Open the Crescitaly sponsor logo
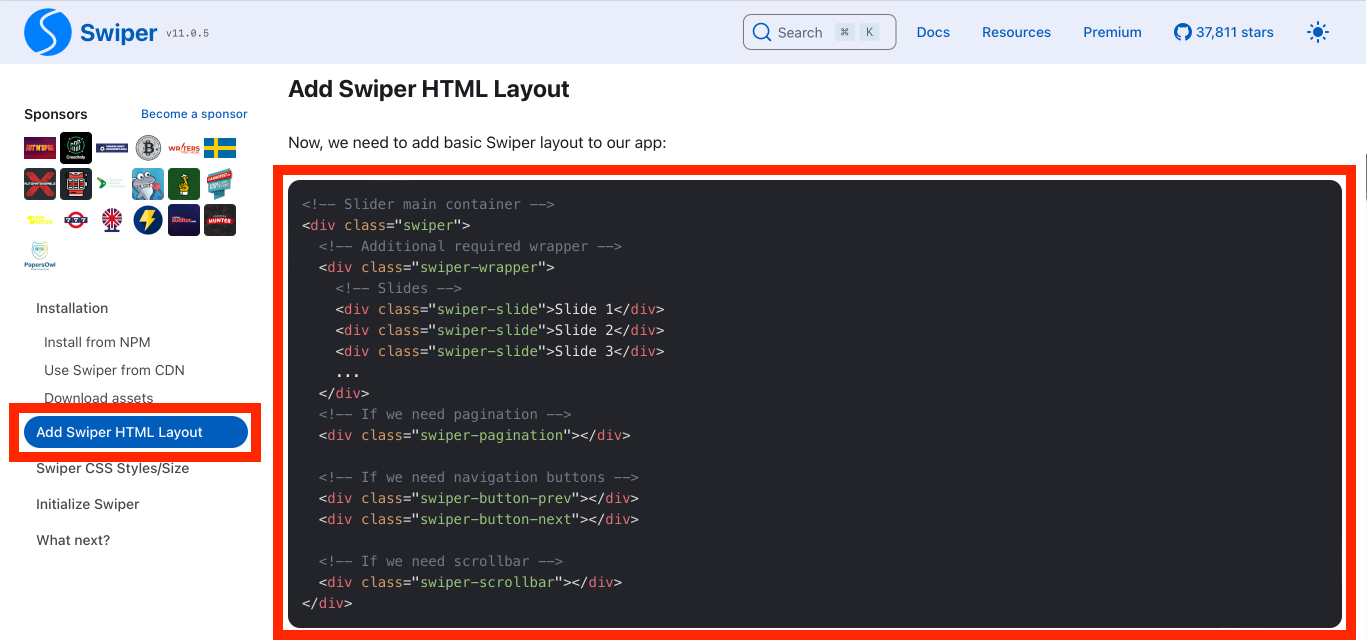 pyautogui.click(x=76, y=148)
